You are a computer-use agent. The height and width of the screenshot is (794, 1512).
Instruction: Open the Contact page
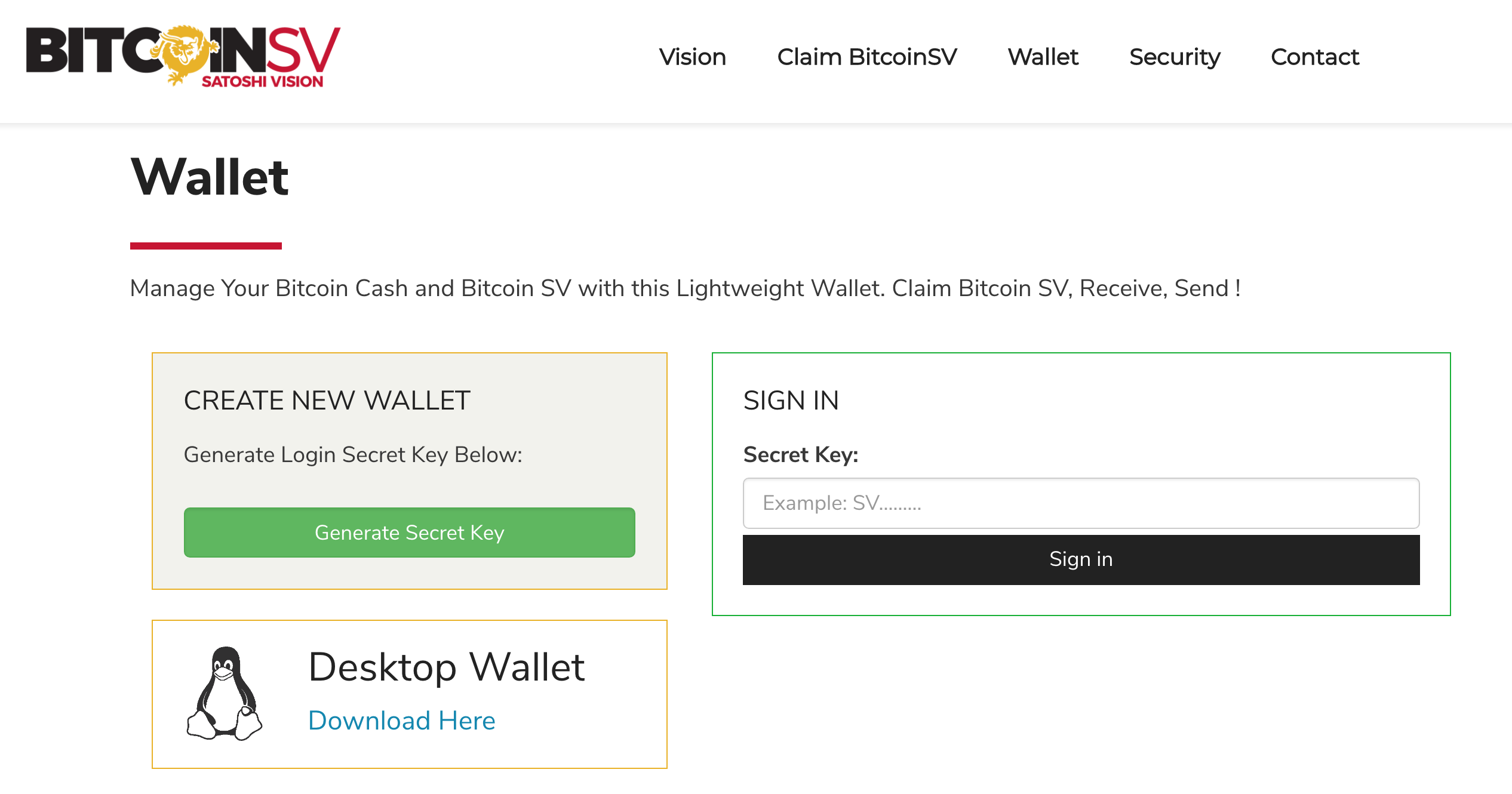[x=1315, y=57]
